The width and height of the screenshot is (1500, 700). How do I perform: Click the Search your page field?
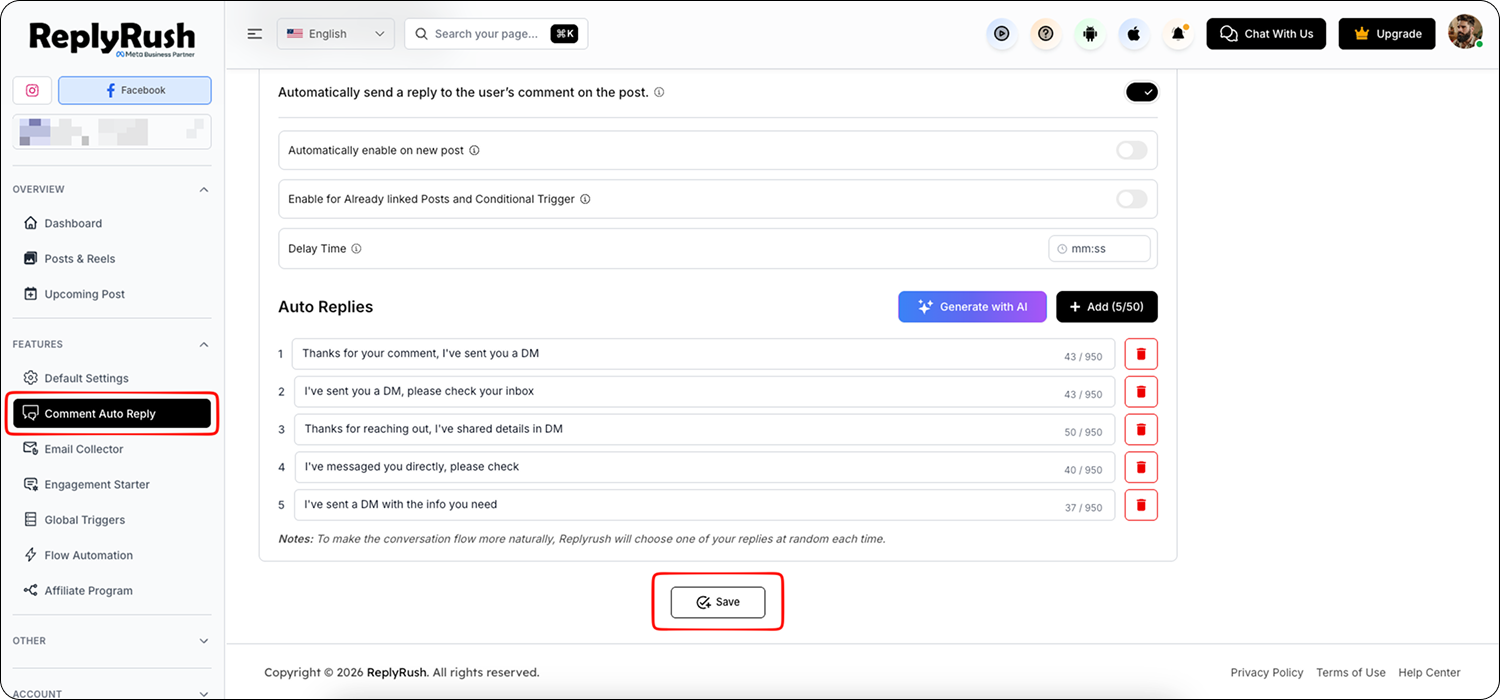[x=496, y=34]
